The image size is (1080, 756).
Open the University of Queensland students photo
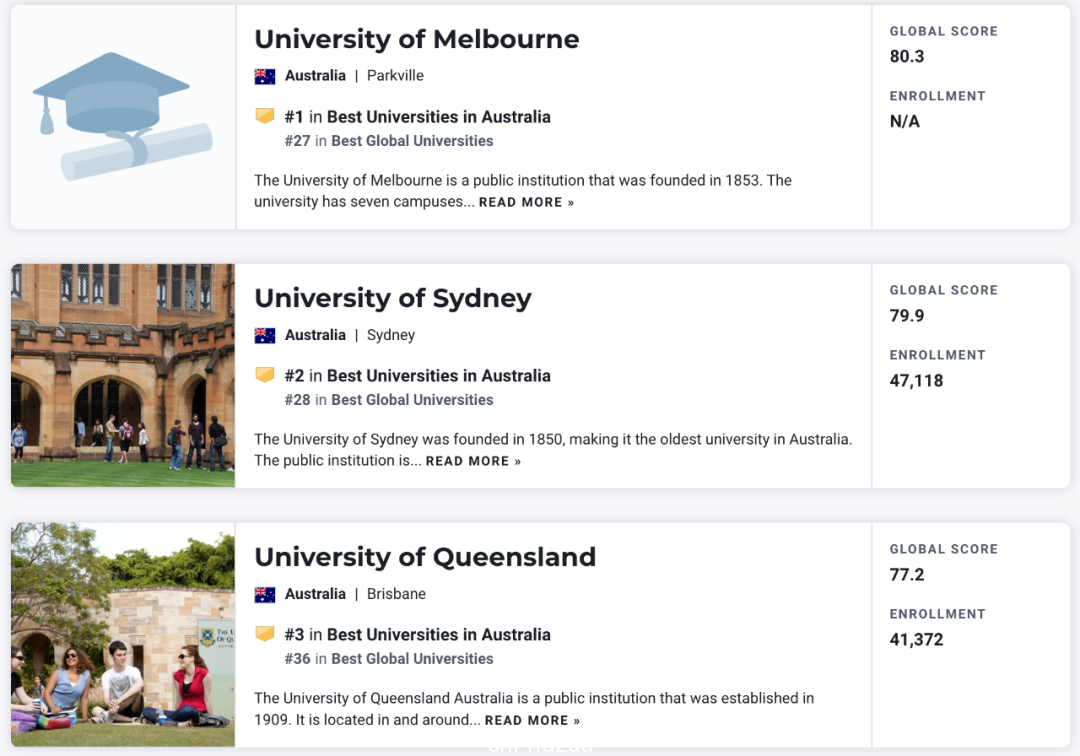pyautogui.click(x=123, y=634)
